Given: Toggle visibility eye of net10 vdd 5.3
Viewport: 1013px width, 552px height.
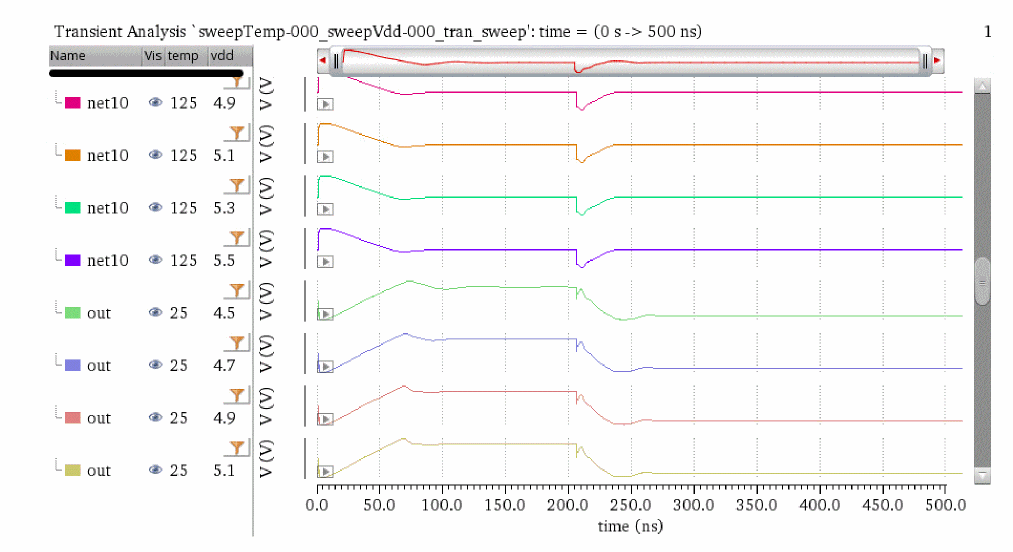Looking at the screenshot, I should pos(155,207).
